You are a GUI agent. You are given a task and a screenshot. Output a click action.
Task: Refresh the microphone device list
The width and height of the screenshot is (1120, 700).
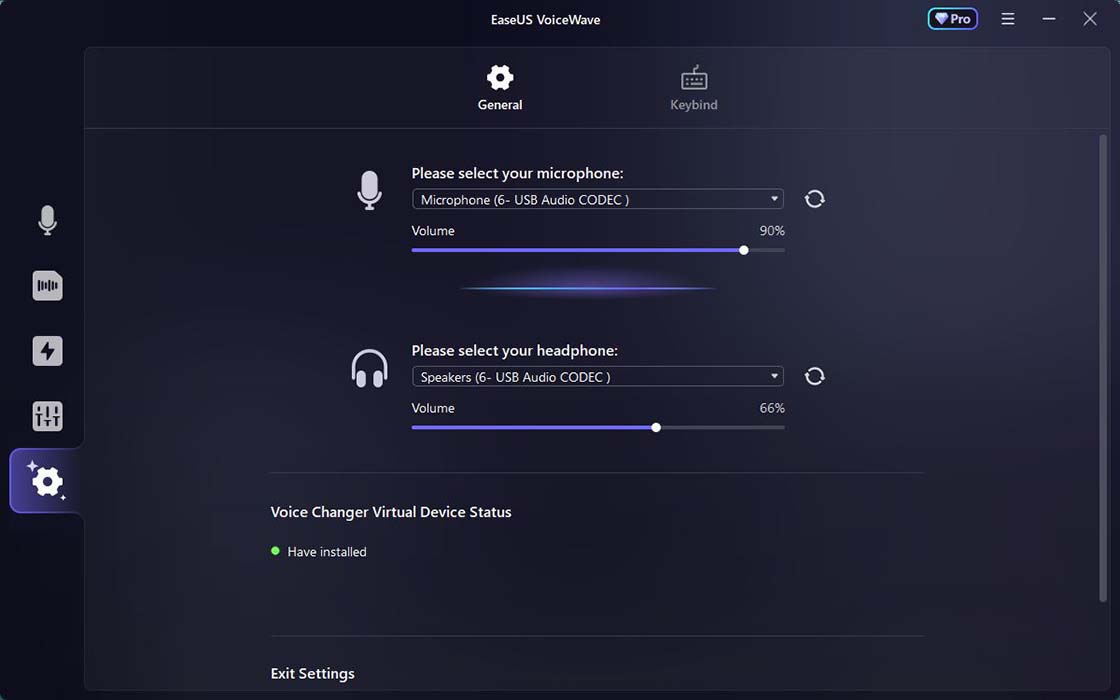814,199
